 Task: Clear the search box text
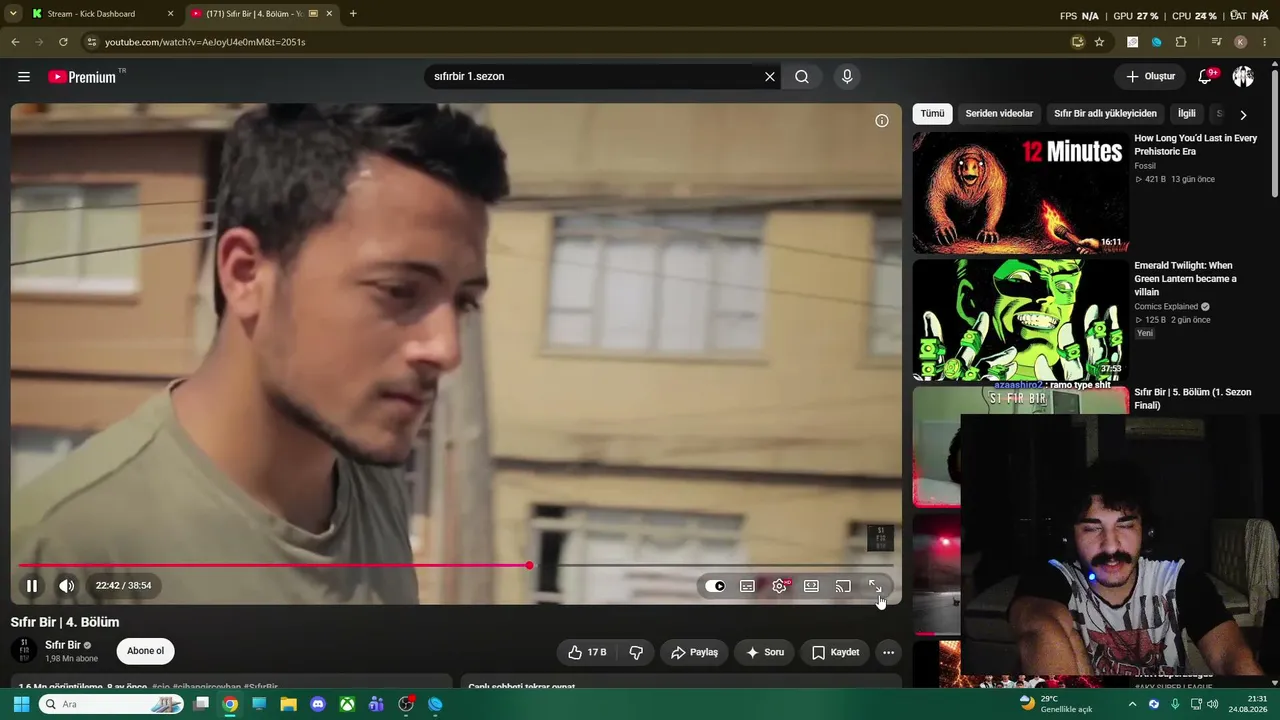click(770, 77)
